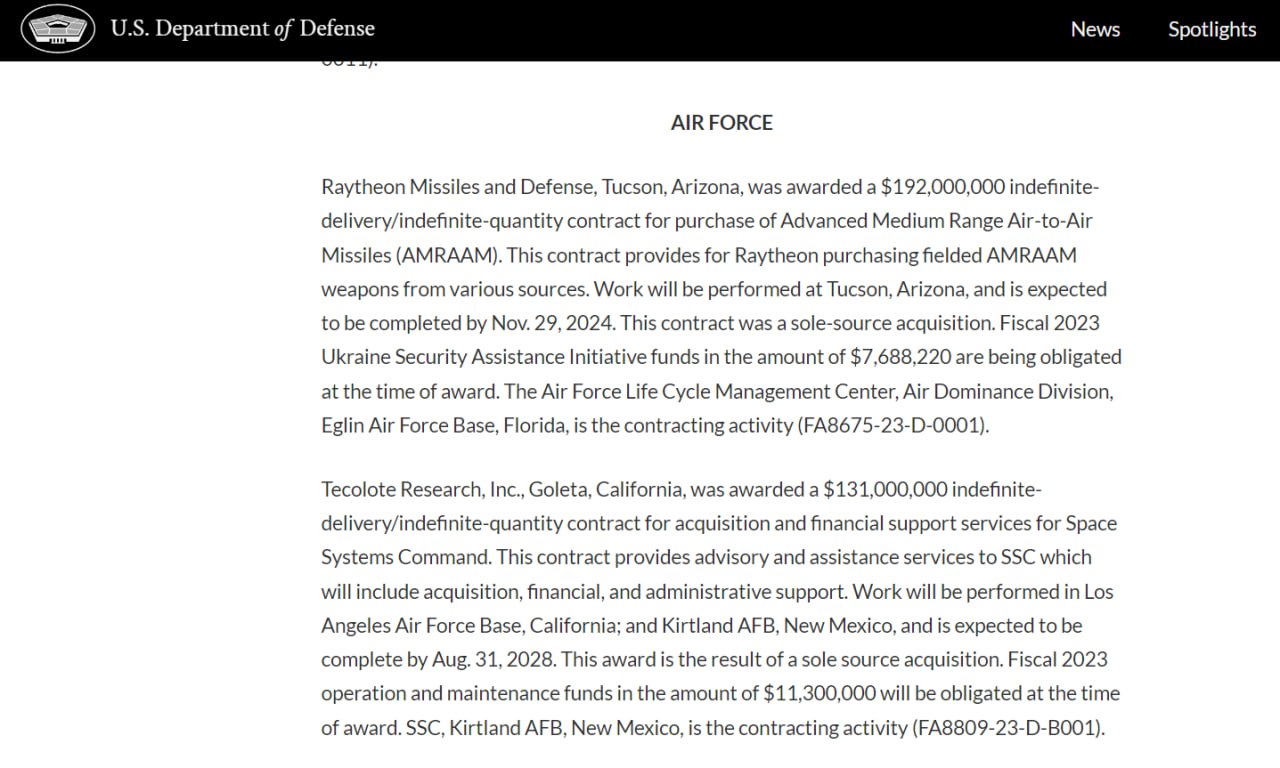
Task: Click the Pentagon seal logo icon
Action: click(x=58, y=29)
